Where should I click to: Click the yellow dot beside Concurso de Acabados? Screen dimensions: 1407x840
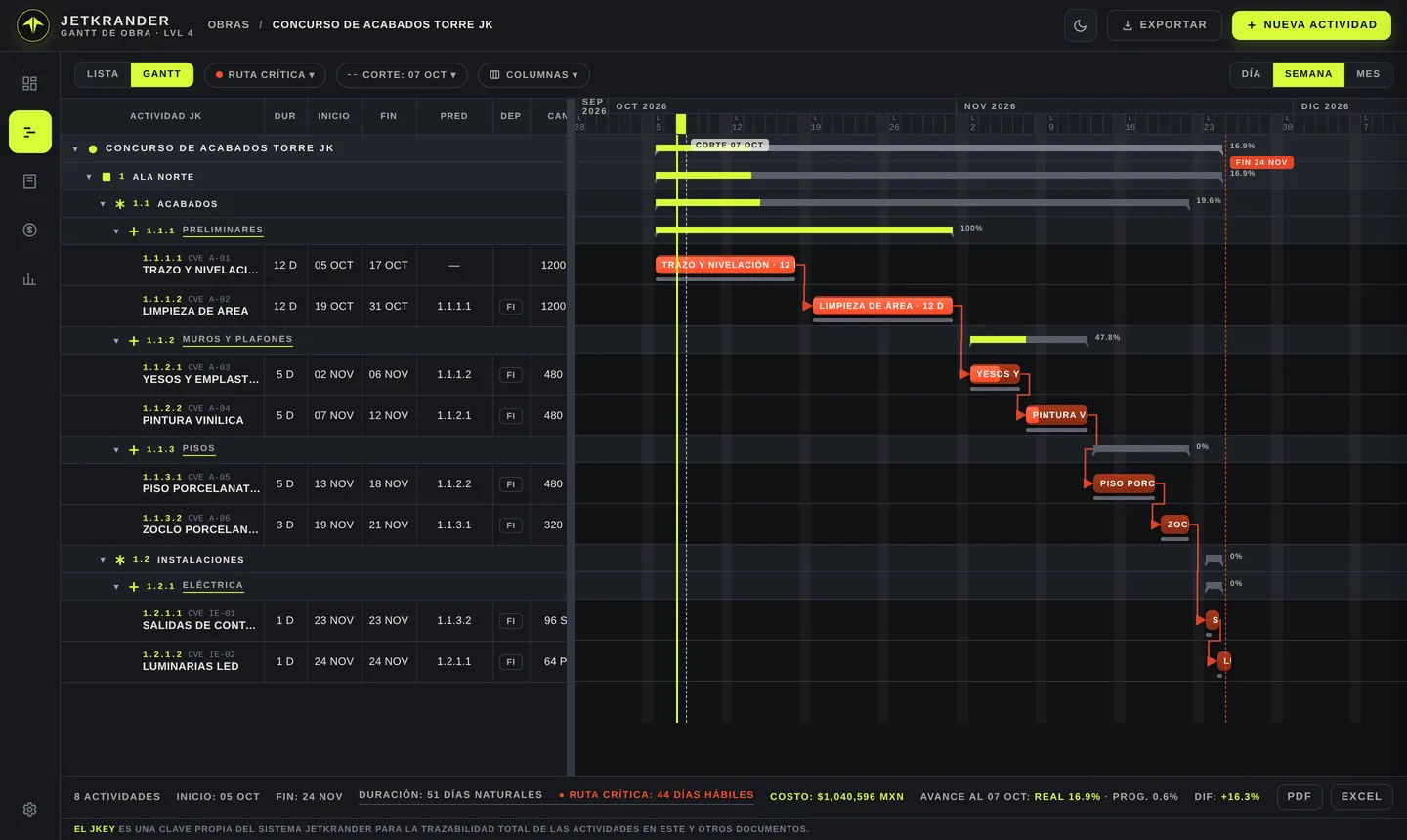click(93, 149)
